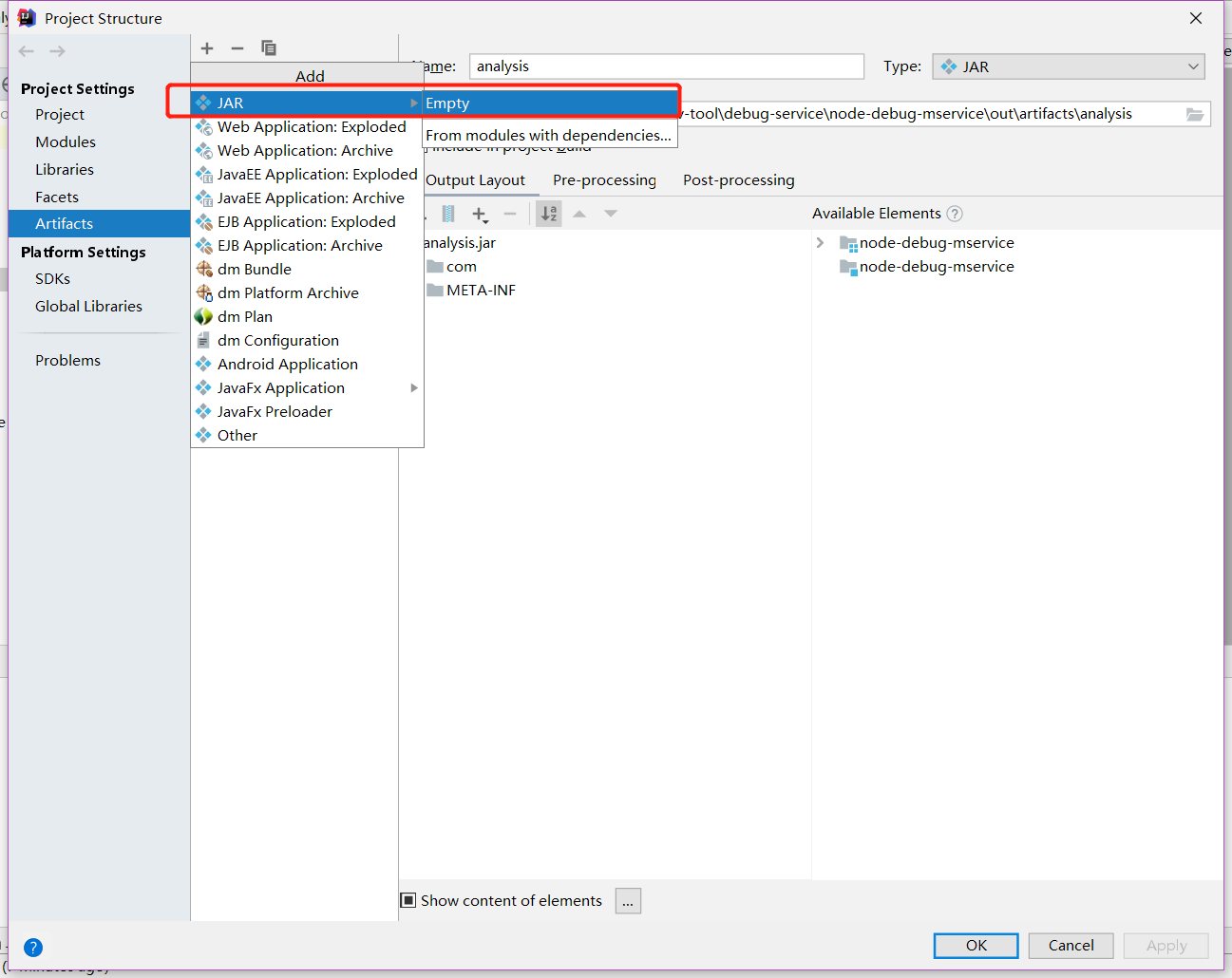Choose JavaEE Application: Exploded
This screenshot has height=978, width=1232.
coord(307,174)
